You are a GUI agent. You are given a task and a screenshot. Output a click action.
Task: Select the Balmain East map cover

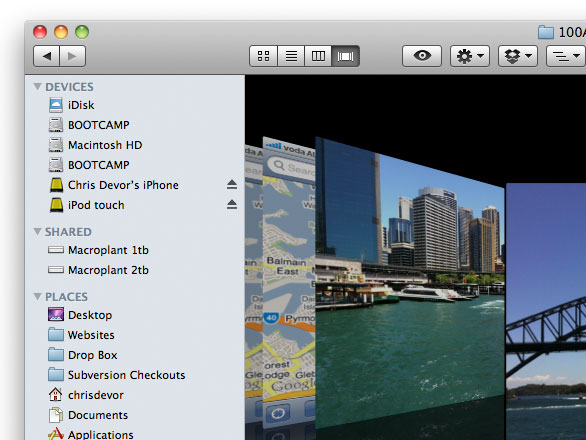pos(289,282)
